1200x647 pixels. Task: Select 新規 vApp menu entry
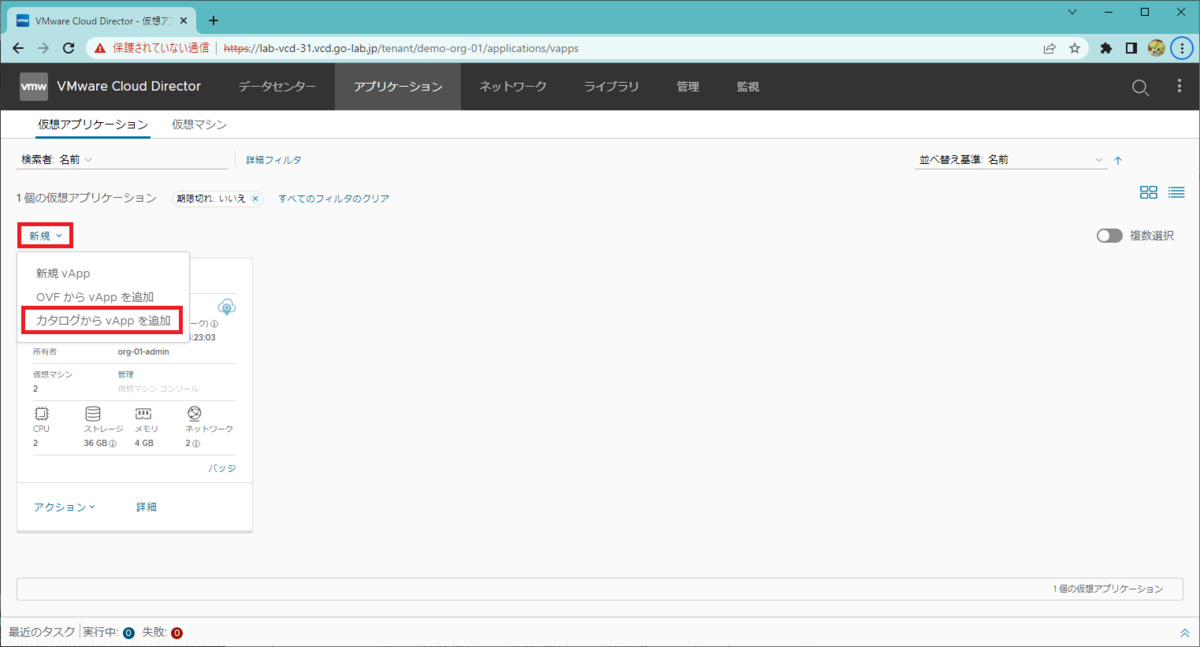[x=63, y=273]
